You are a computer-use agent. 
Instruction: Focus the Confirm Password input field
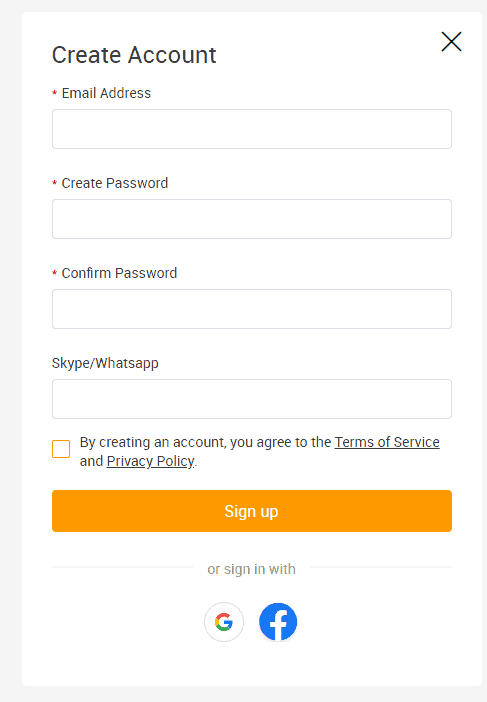click(x=252, y=309)
